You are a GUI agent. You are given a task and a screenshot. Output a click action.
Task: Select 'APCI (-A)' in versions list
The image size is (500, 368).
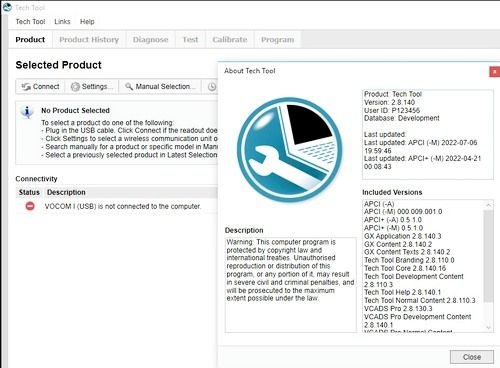tap(379, 204)
